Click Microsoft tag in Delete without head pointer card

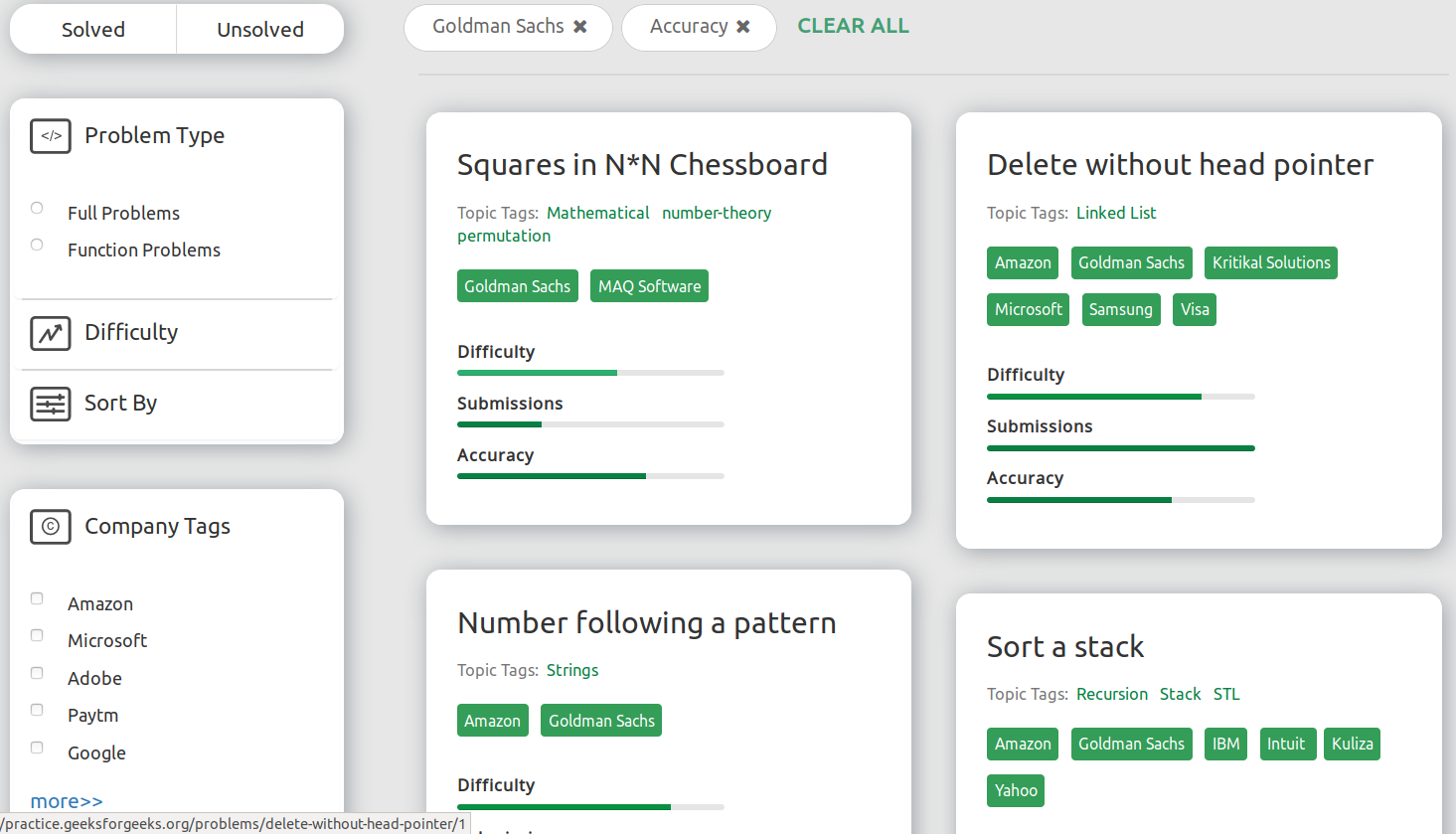point(1029,309)
